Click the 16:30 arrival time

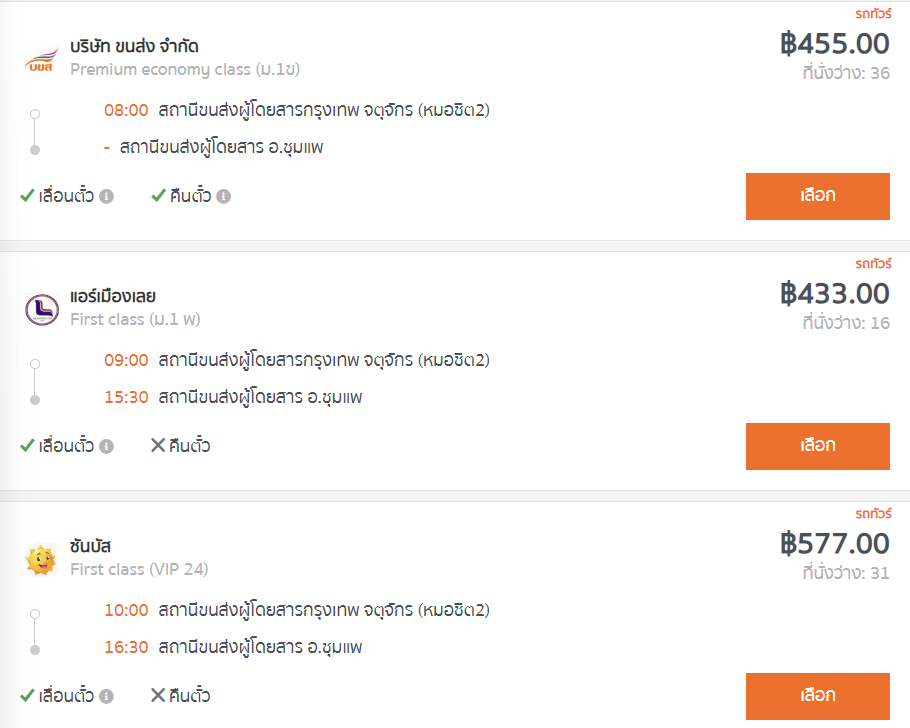point(126,647)
